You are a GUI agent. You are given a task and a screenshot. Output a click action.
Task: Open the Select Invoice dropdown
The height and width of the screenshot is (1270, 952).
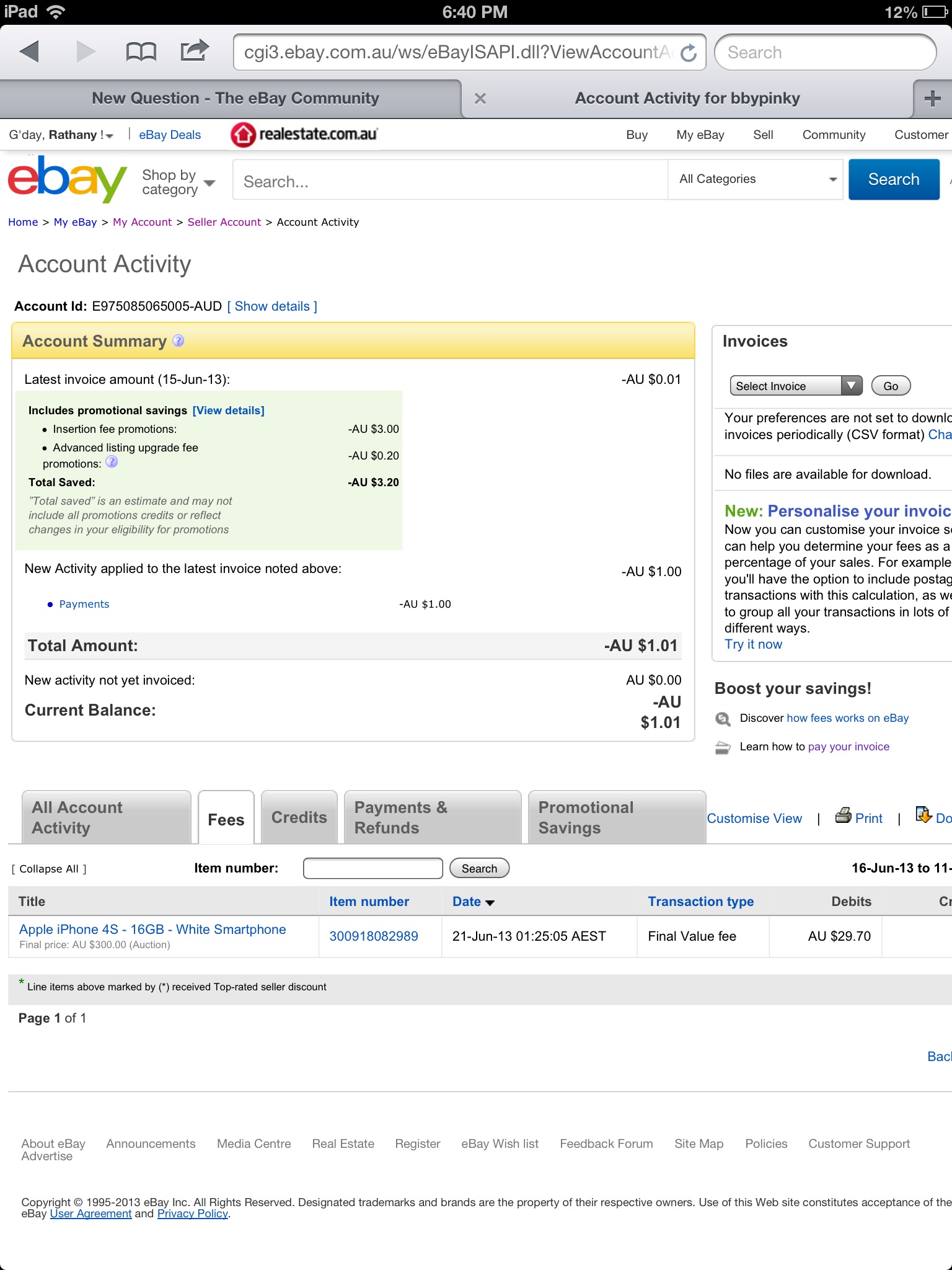796,386
